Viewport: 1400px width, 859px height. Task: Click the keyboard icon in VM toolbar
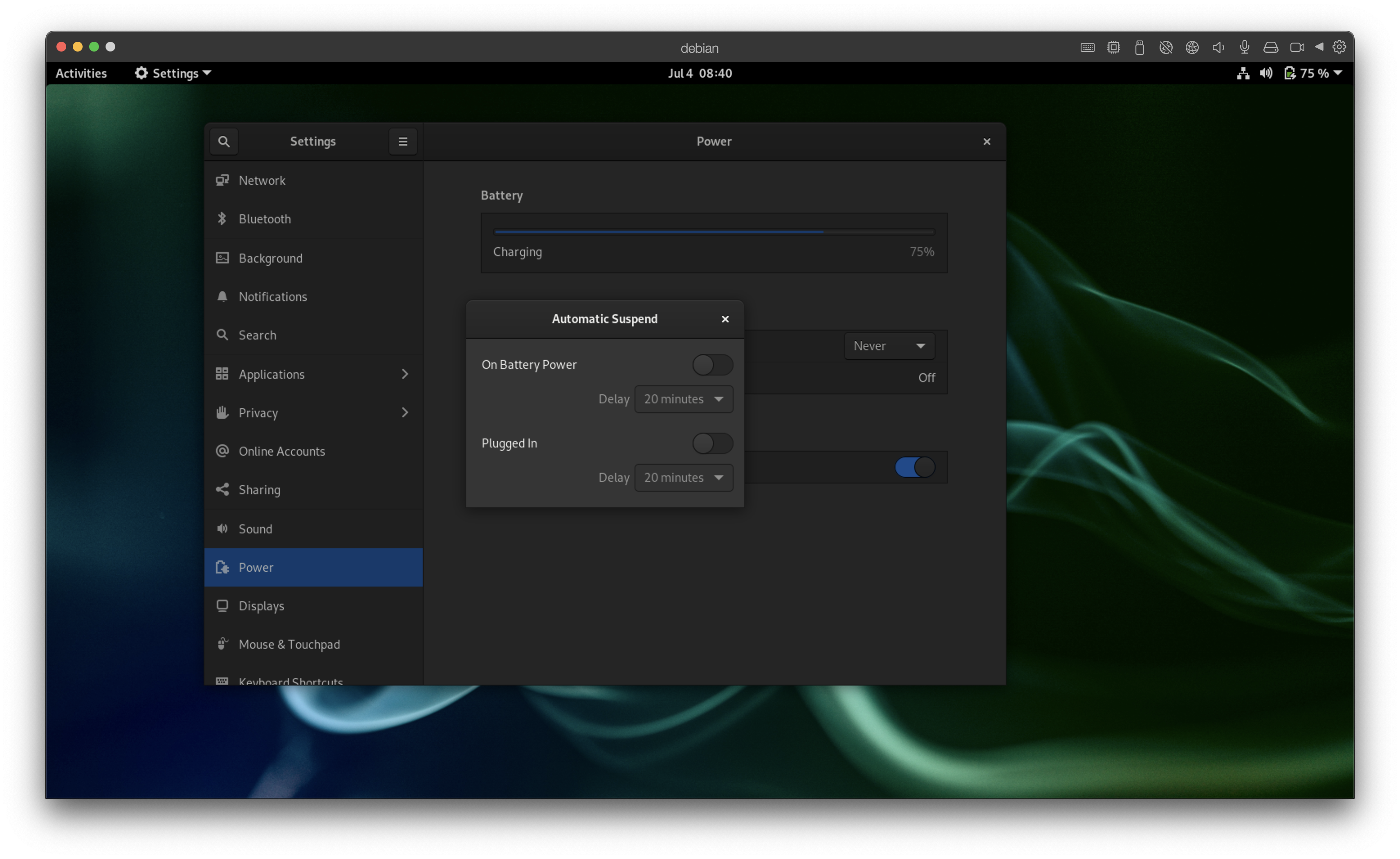[x=1088, y=47]
